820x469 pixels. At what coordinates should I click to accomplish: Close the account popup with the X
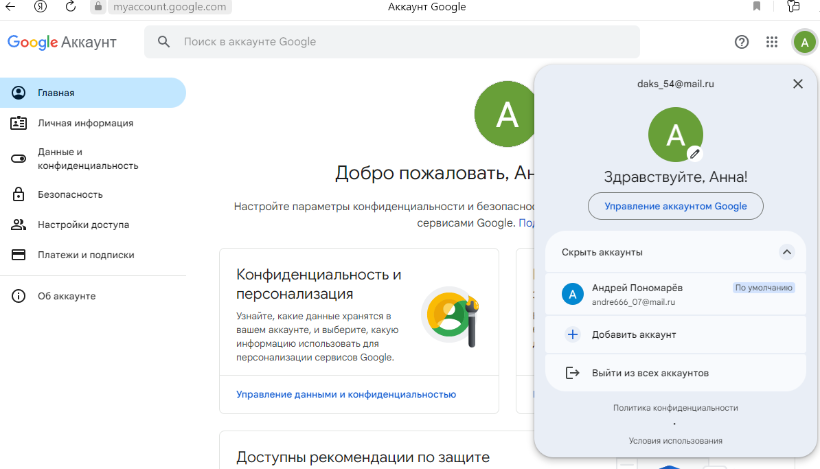(x=798, y=84)
